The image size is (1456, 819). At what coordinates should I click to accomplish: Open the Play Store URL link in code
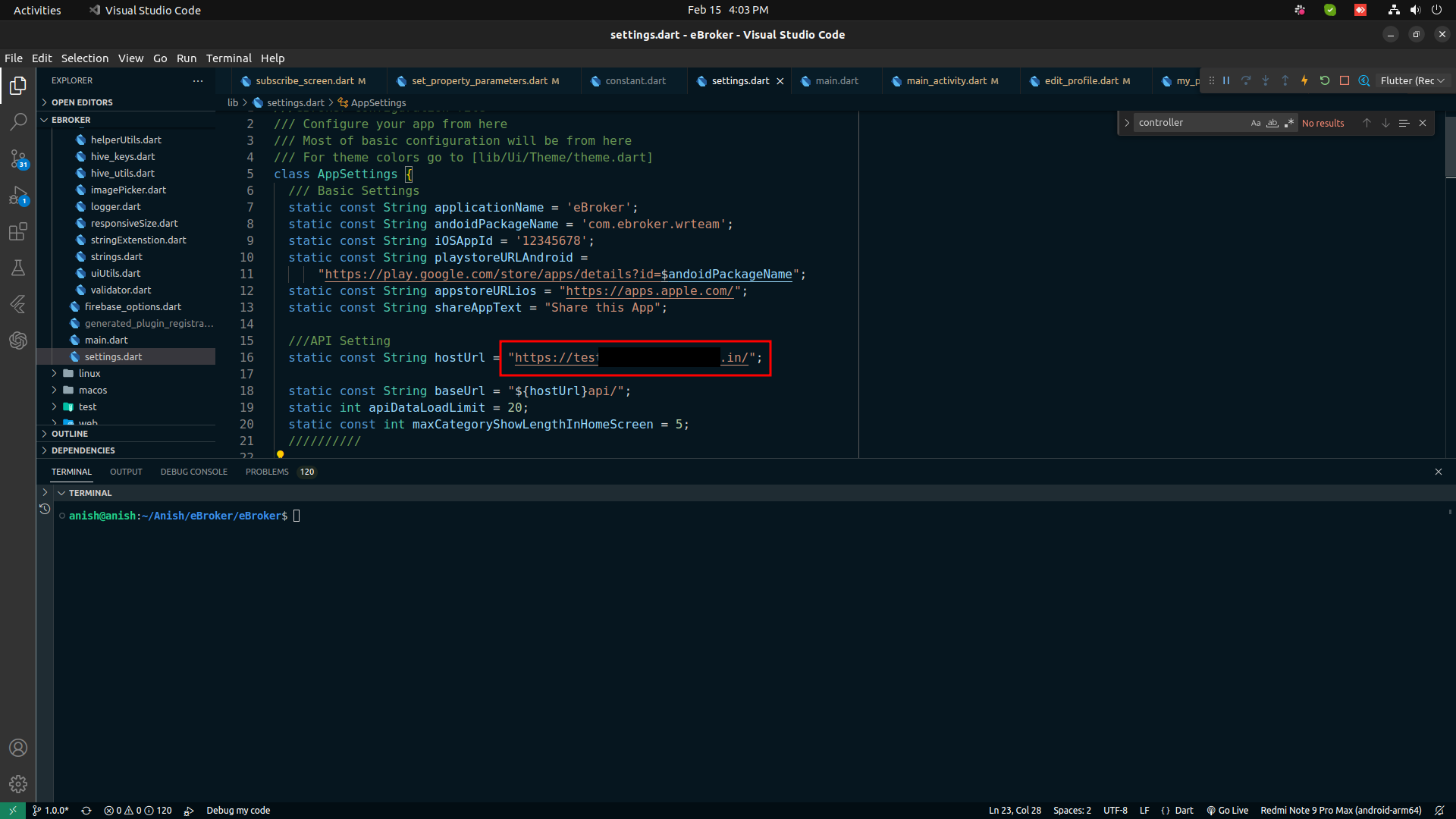(558, 274)
